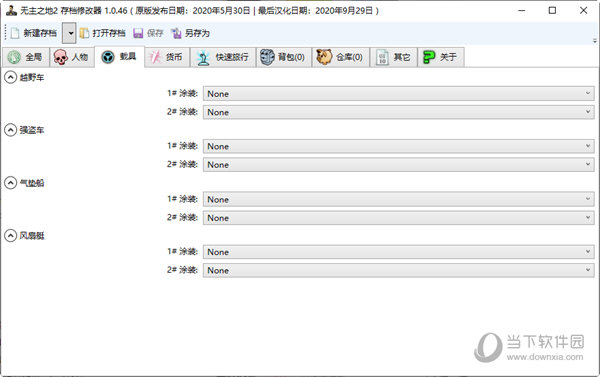600x377 pixels.
Task: Switch to the 背包(0) backpack tab
Action: click(x=283, y=57)
